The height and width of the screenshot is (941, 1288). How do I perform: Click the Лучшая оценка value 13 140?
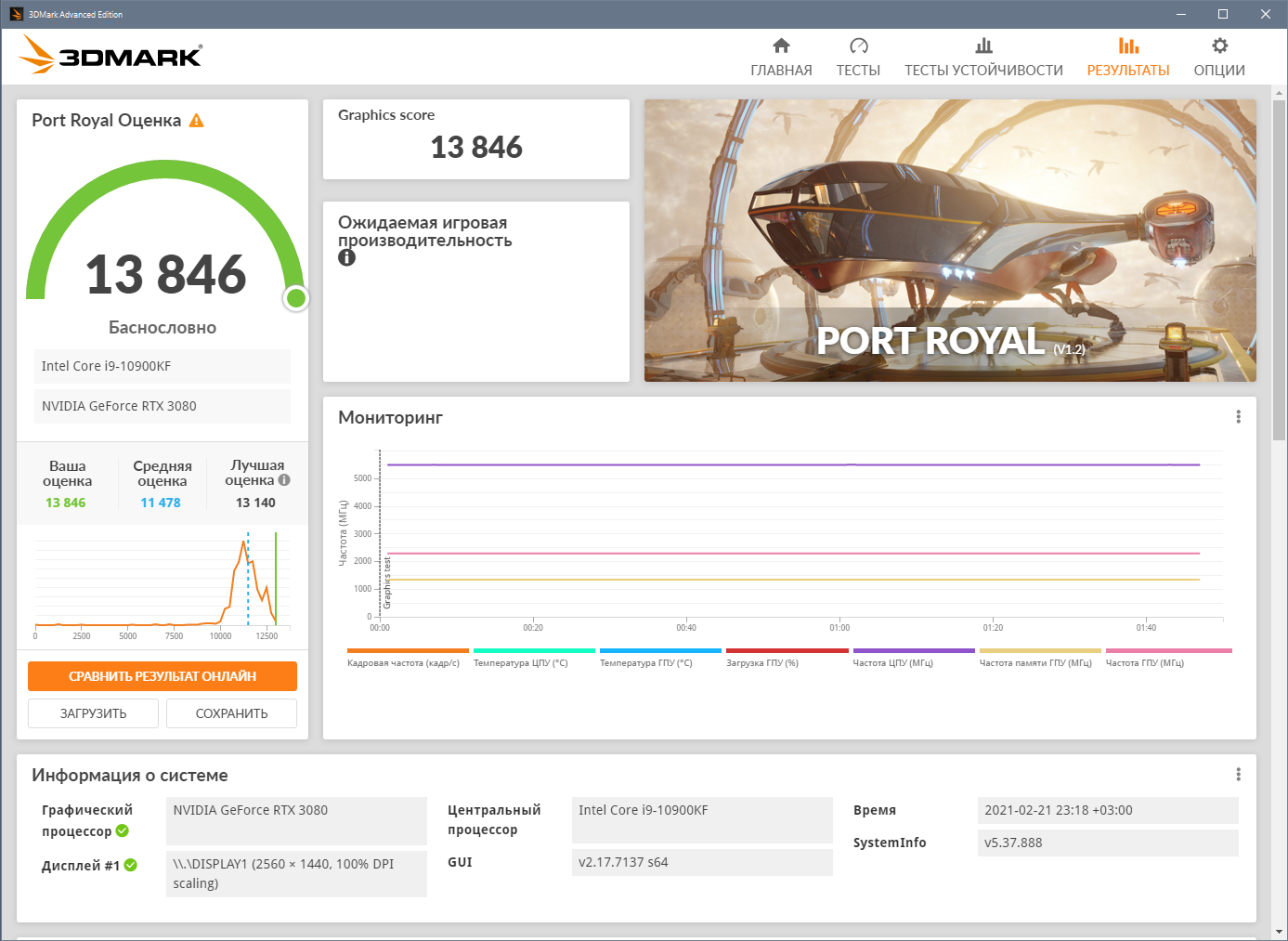click(x=255, y=503)
